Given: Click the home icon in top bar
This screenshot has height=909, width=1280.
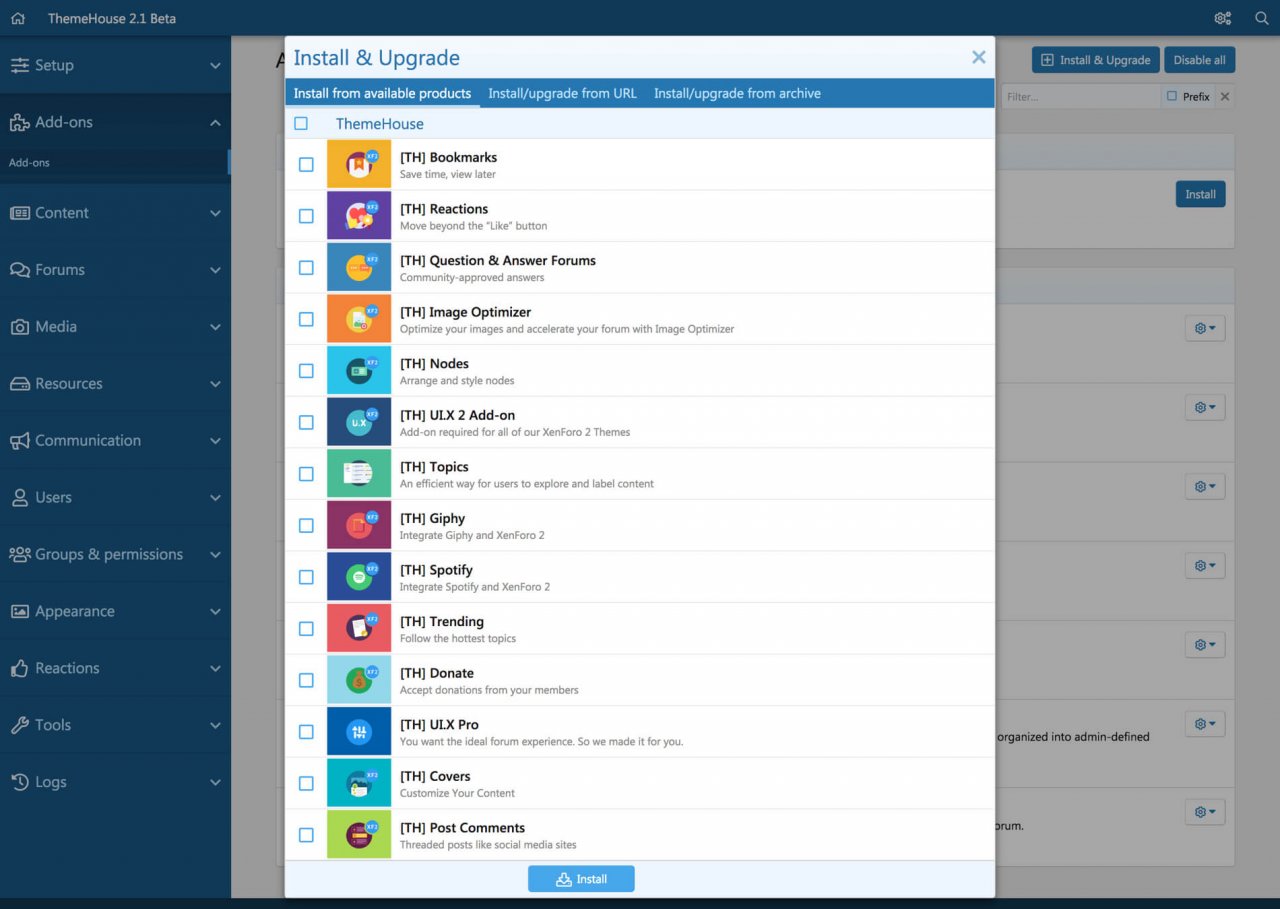Looking at the screenshot, I should [x=17, y=18].
